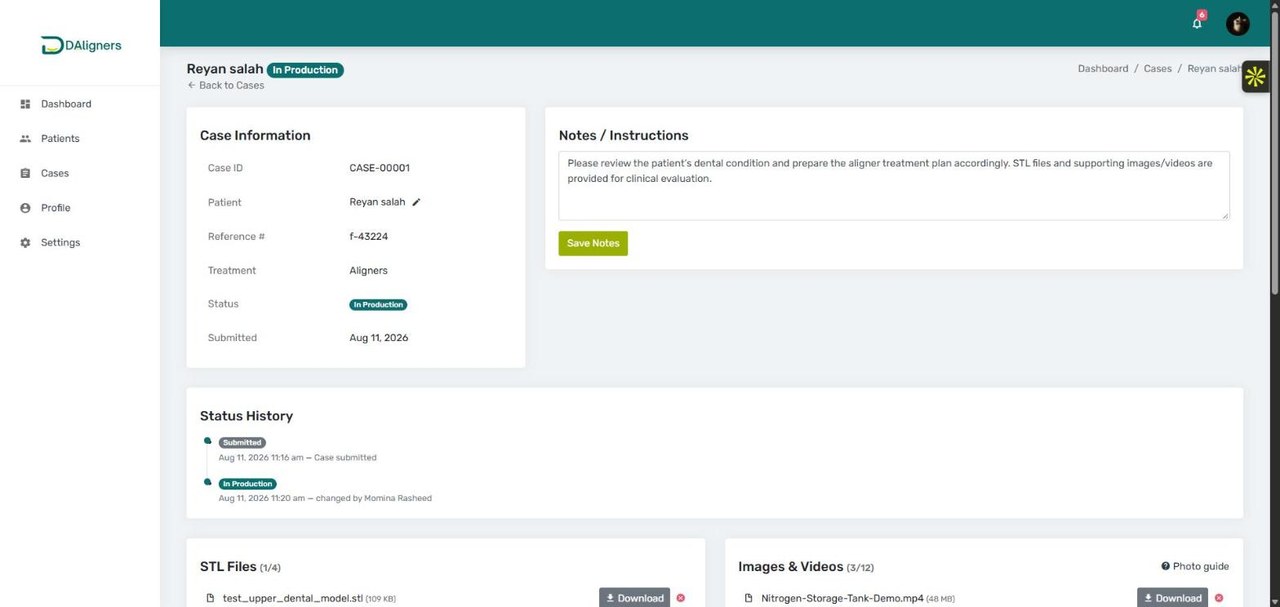This screenshot has width=1280, height=607.
Task: Click the Cases clipboard sidebar icon
Action: coord(25,173)
